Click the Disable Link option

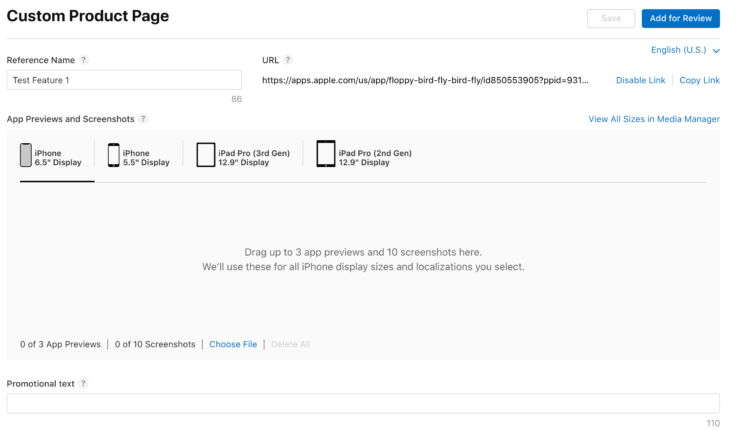tap(641, 80)
